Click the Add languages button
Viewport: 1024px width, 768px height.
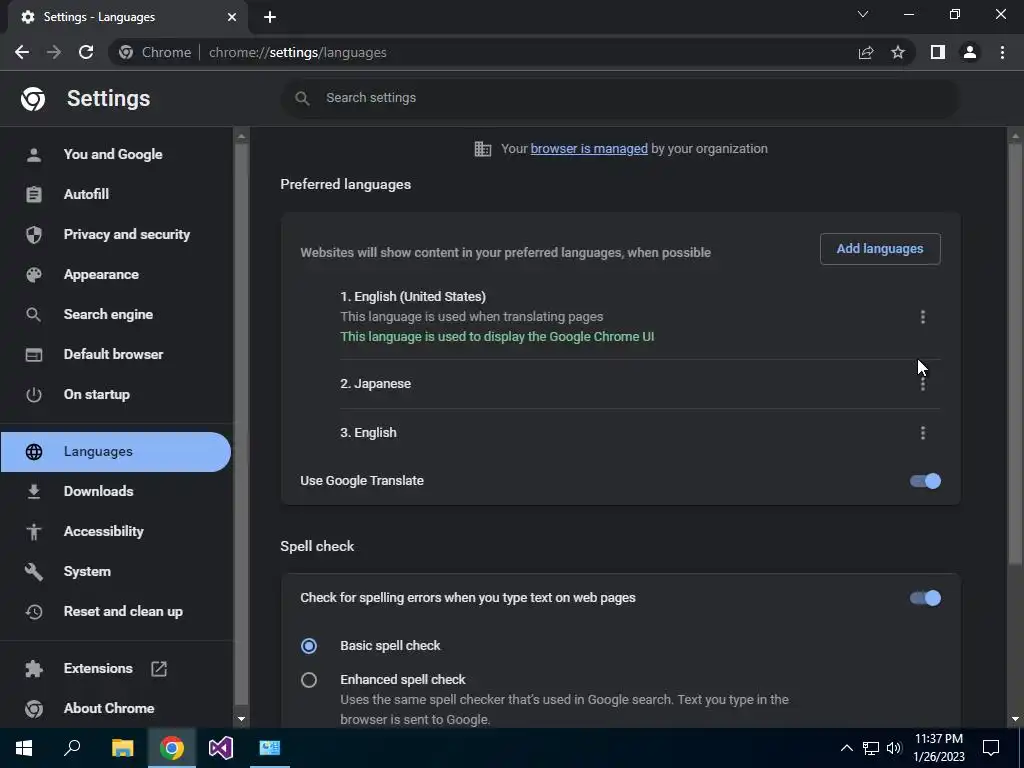click(x=880, y=249)
